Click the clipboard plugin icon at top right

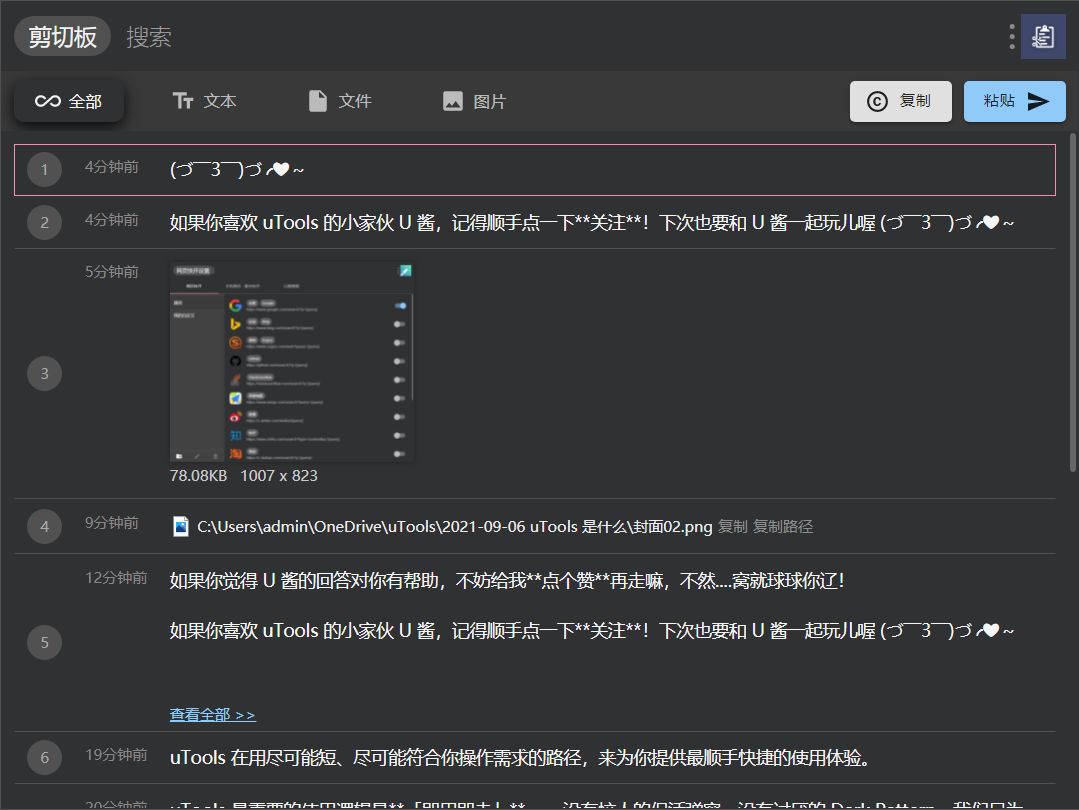[1043, 36]
